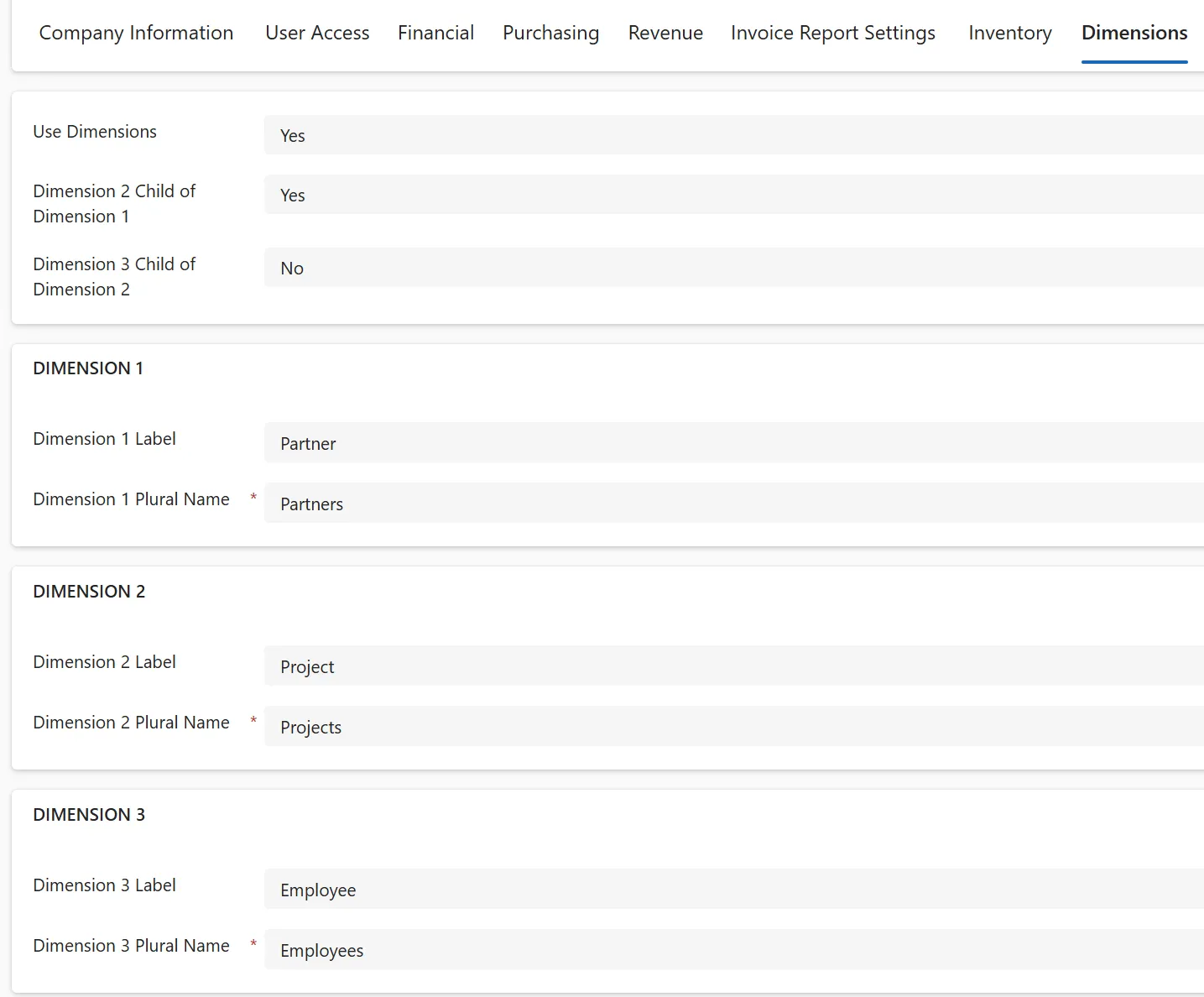
Task: Click the Dimension 3 Plural Name caption
Action: 131,946
